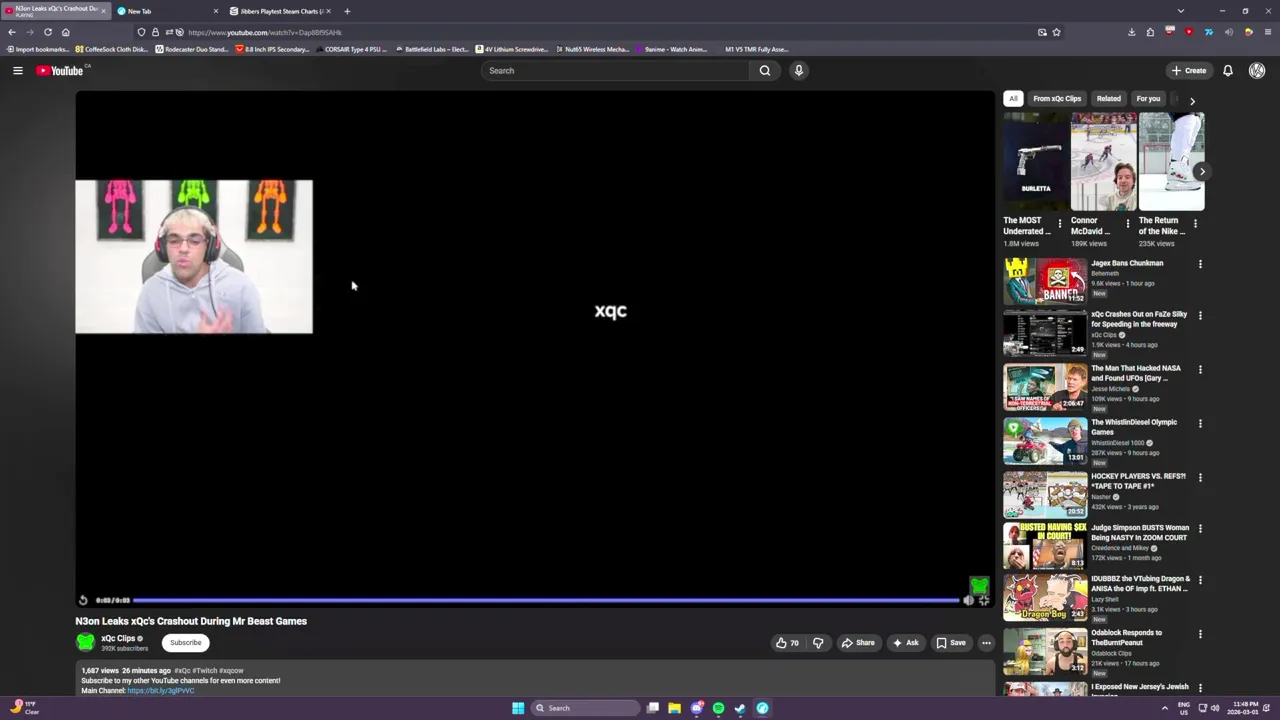This screenshot has height=720, width=1280.
Task: Show more filter chips with right arrow
Action: coord(1192,100)
